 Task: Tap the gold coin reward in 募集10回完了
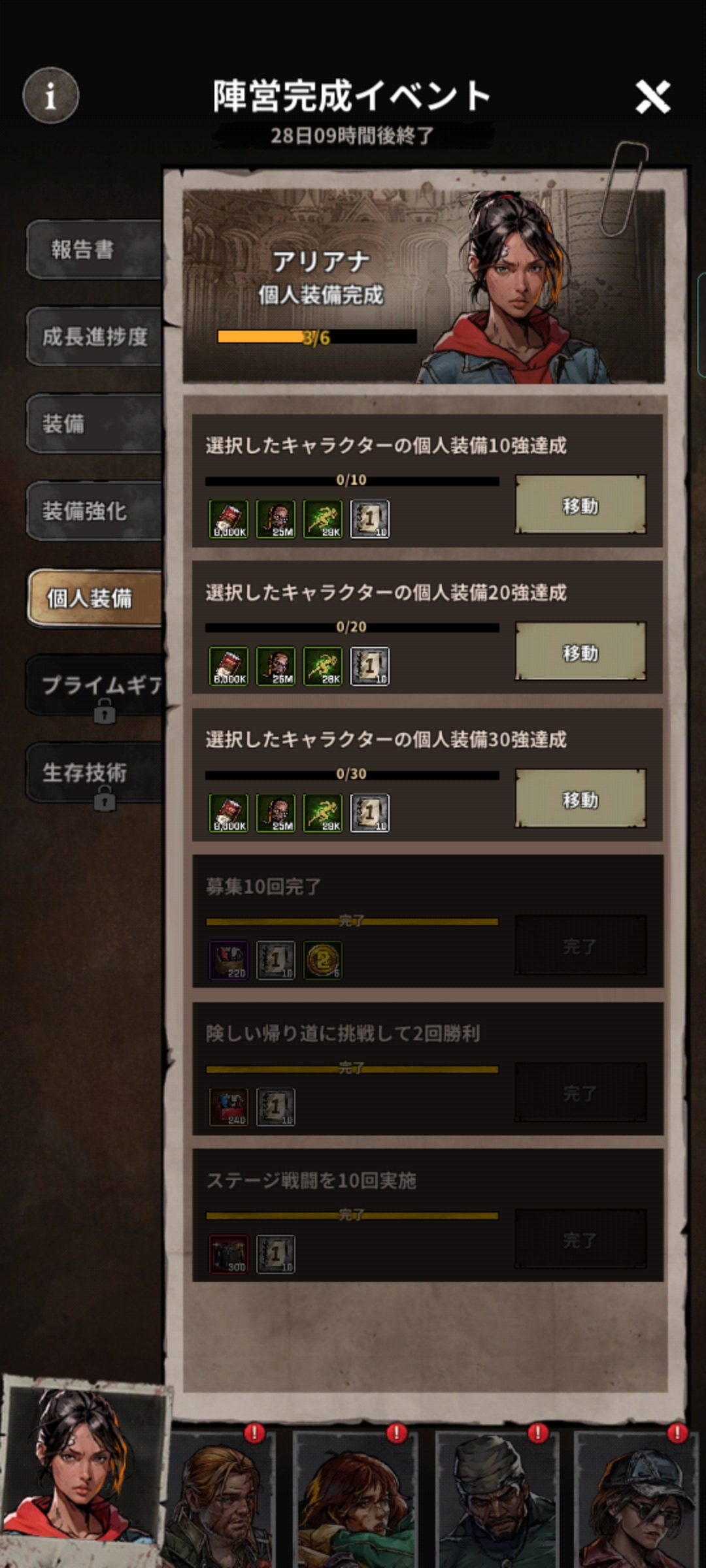323,960
